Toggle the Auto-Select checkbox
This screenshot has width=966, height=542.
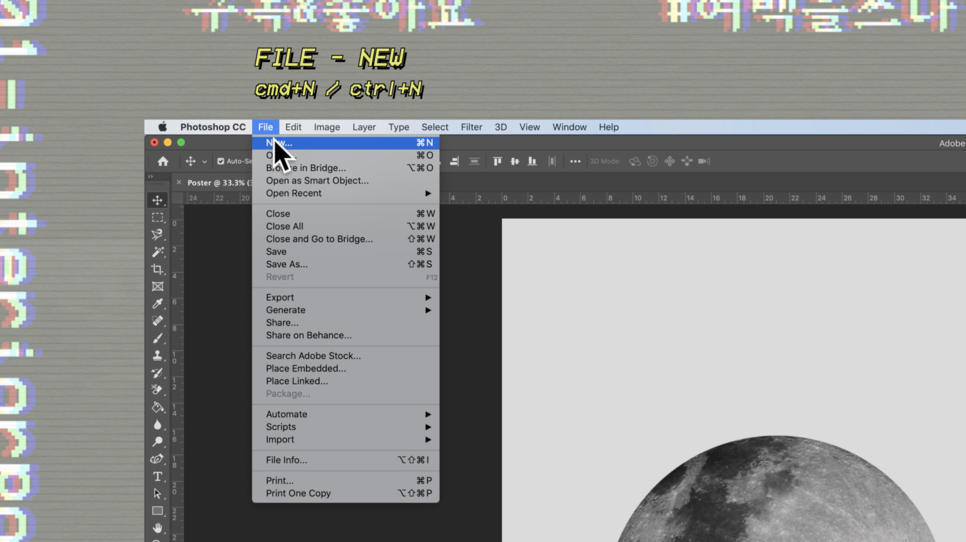(x=221, y=161)
